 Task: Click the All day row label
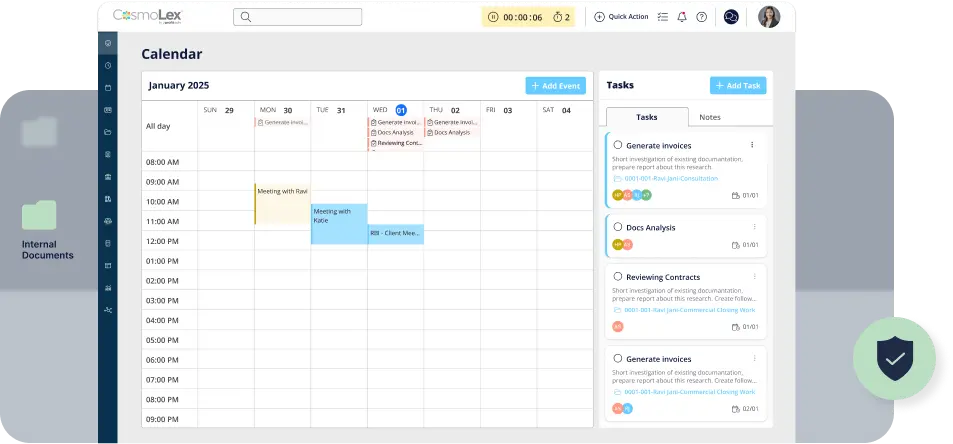158,126
